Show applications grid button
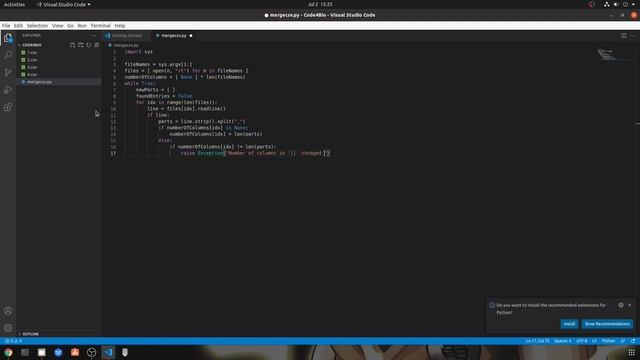640x360 pixels. (x=631, y=352)
